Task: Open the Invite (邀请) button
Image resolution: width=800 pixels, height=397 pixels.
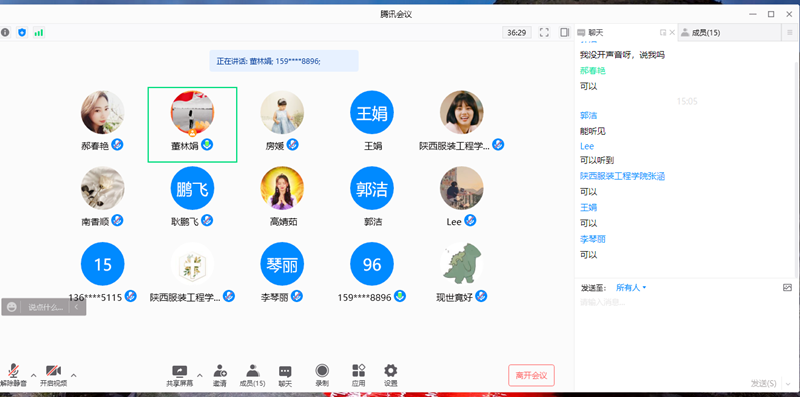Action: 220,375
